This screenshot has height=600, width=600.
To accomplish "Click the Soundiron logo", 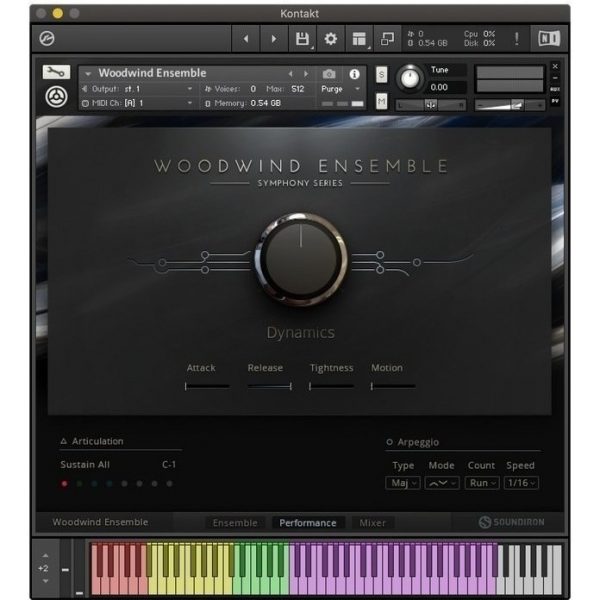I will point(511,522).
